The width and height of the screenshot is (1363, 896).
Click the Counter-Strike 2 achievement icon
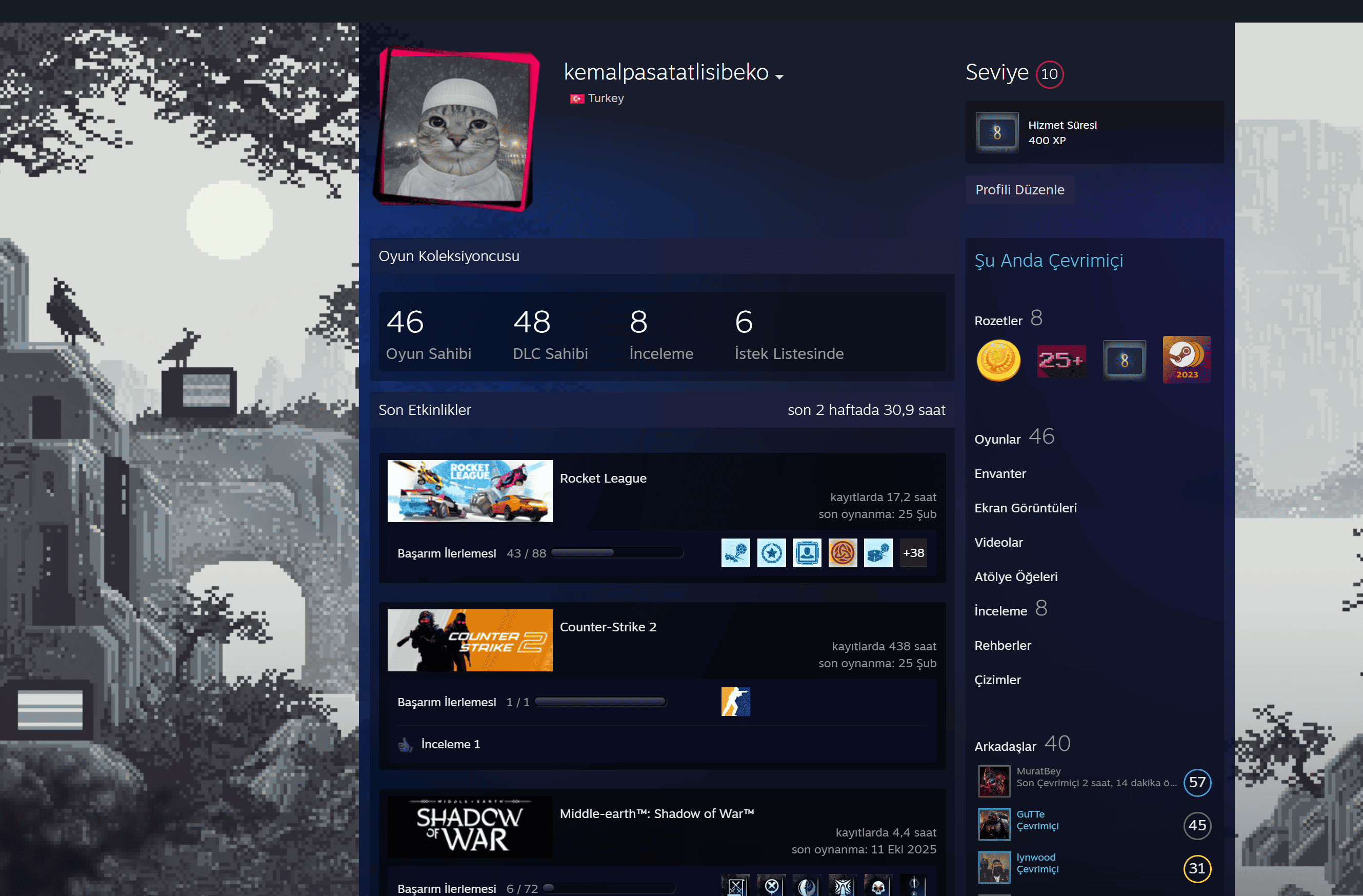tap(735, 702)
